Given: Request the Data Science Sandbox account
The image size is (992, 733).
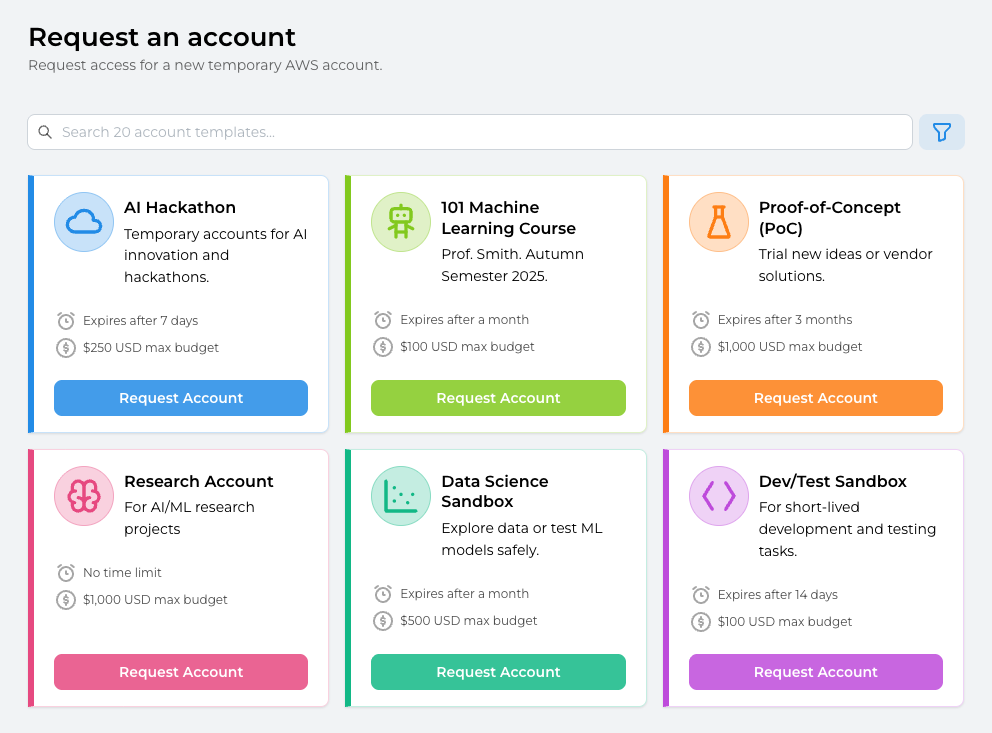Looking at the screenshot, I should [x=498, y=672].
